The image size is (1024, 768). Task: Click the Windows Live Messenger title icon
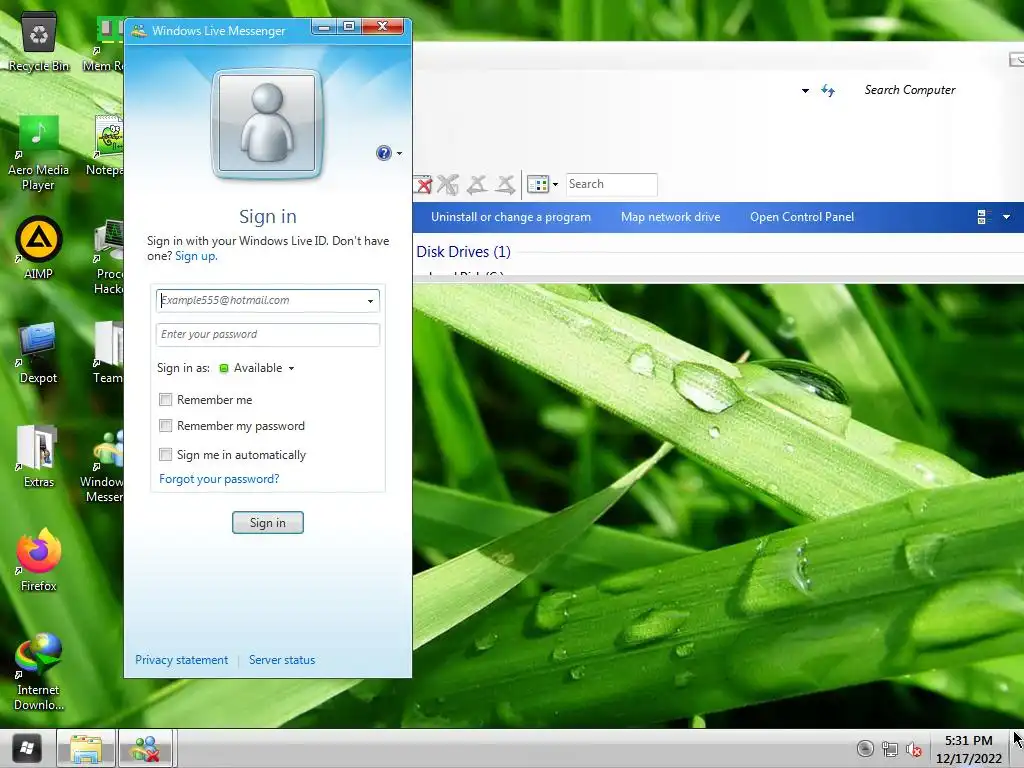click(x=138, y=31)
